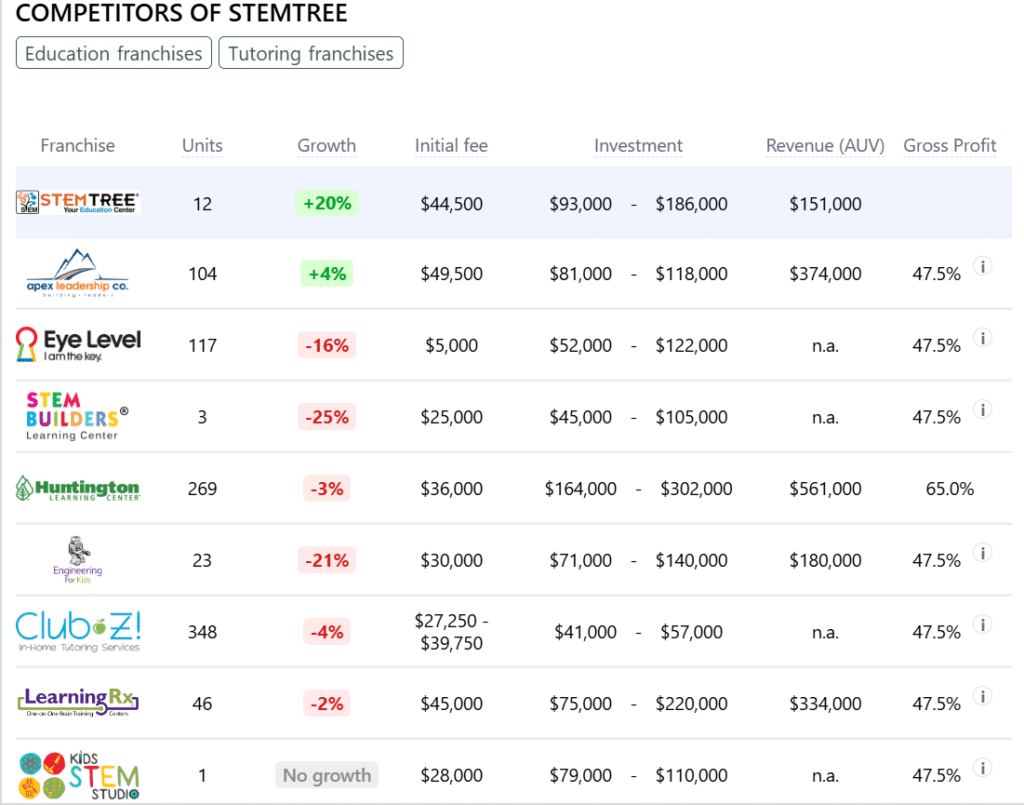
Task: Click the Gross Profit column header
Action: pyautogui.click(x=950, y=145)
